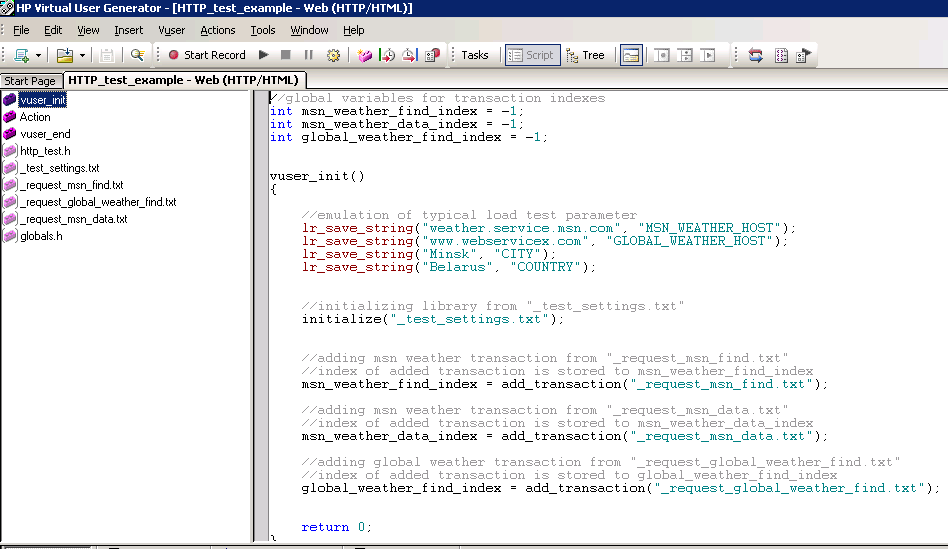
Task: Open the Help menu
Action: pyautogui.click(x=354, y=30)
